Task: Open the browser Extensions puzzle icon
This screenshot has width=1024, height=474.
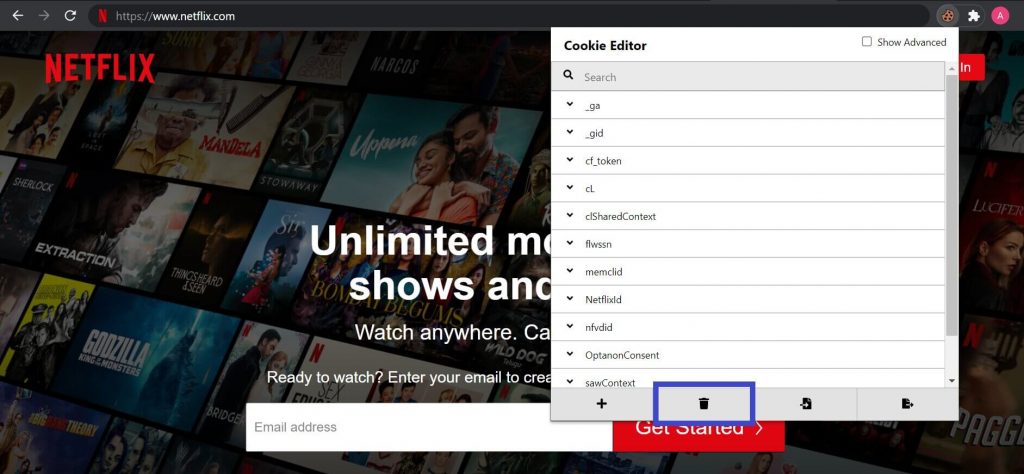Action: [973, 16]
